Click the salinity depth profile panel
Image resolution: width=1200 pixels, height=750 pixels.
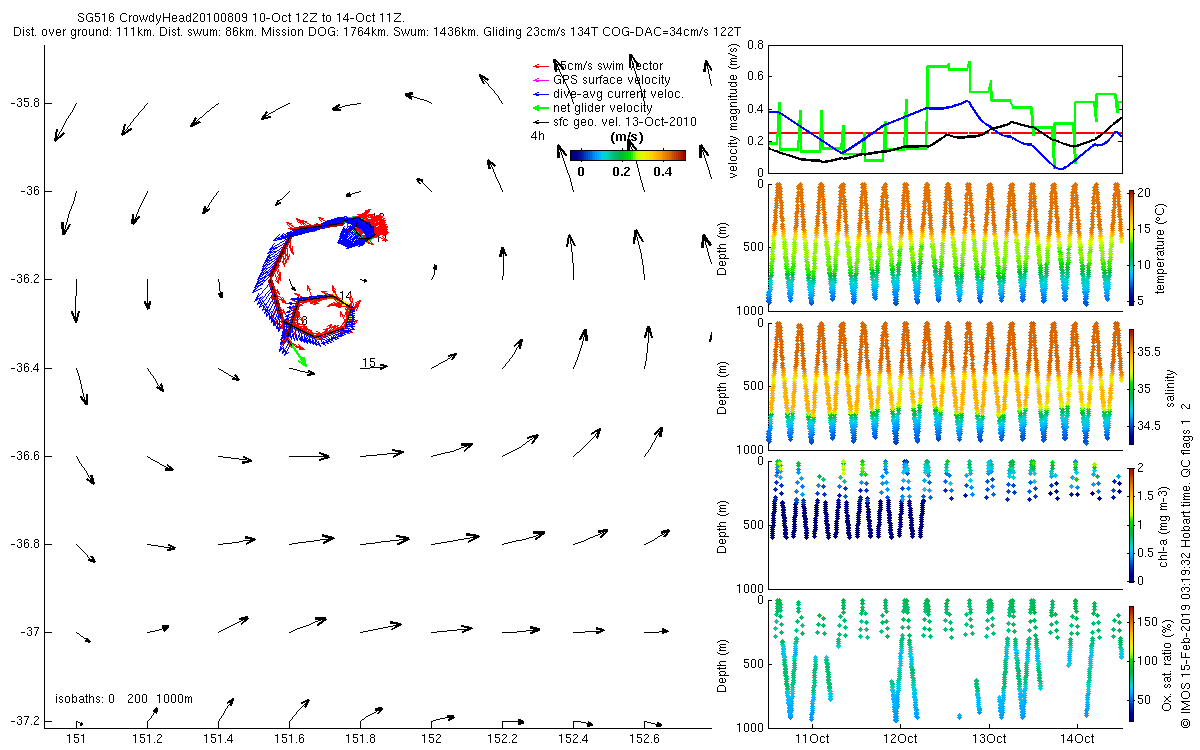coord(945,385)
